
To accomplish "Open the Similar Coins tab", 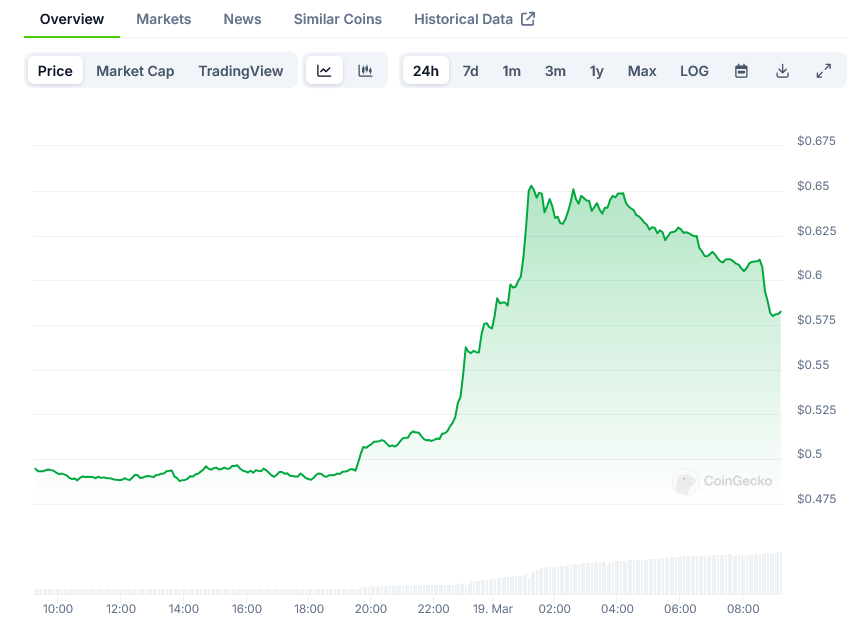I will click(337, 19).
